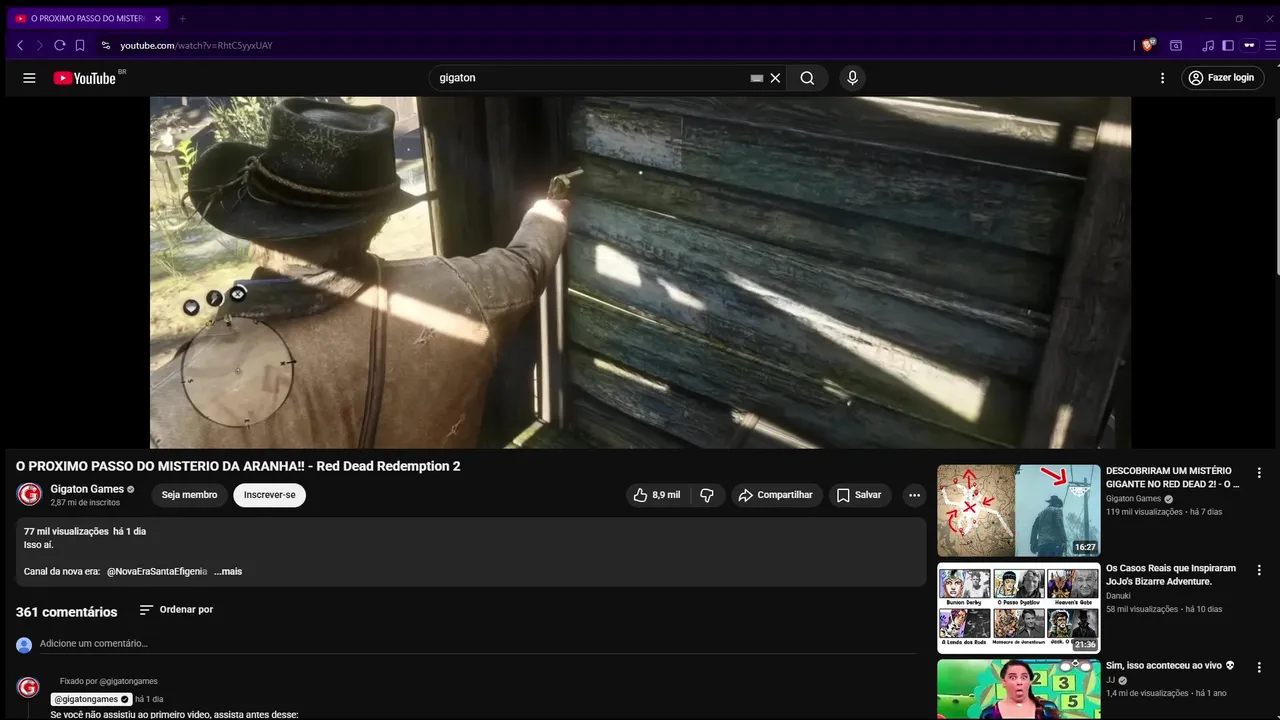Save video with 'Salvar' button
The width and height of the screenshot is (1280, 720).
pos(859,495)
